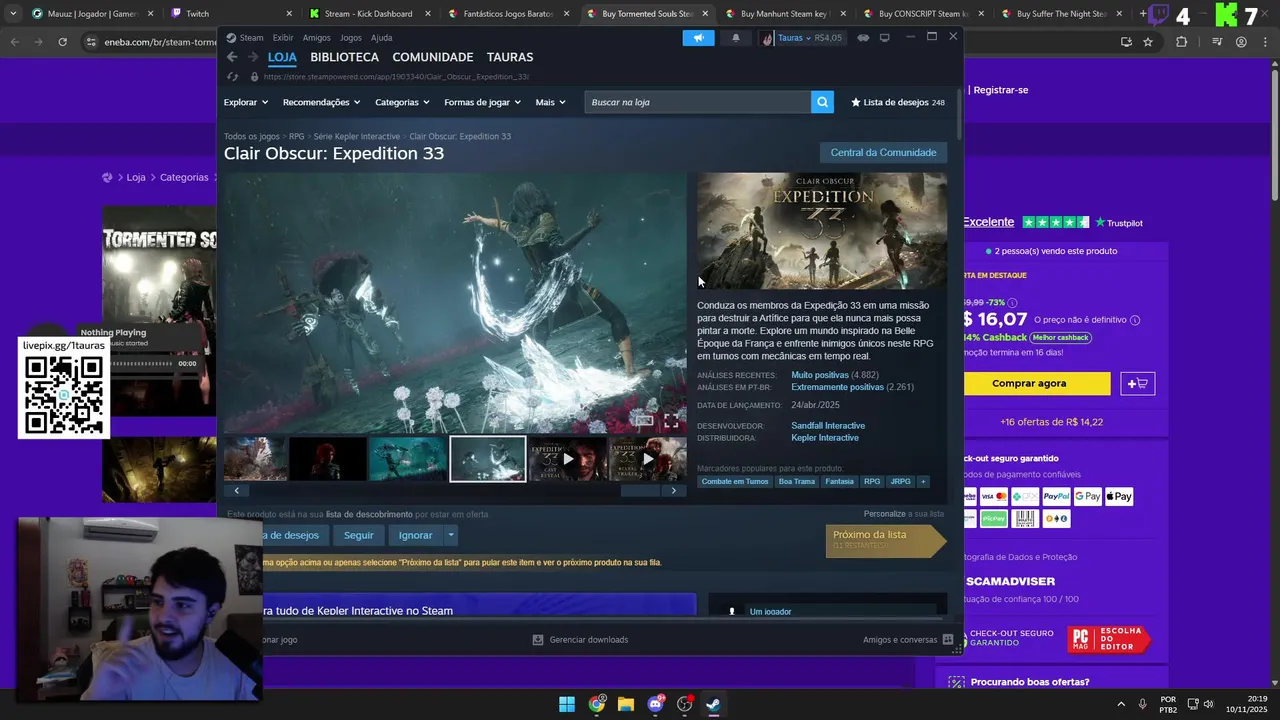Click Muito positivas recent reviews link
Viewport: 1280px width, 720px height.
[x=820, y=375]
